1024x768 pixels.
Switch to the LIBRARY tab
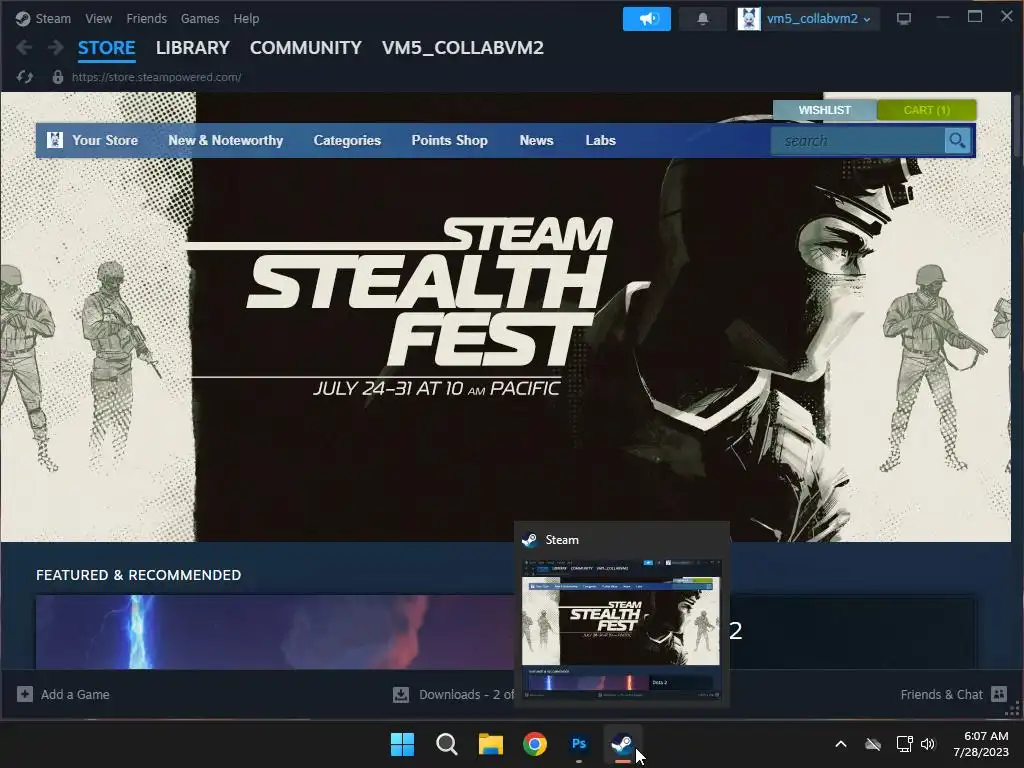click(193, 48)
